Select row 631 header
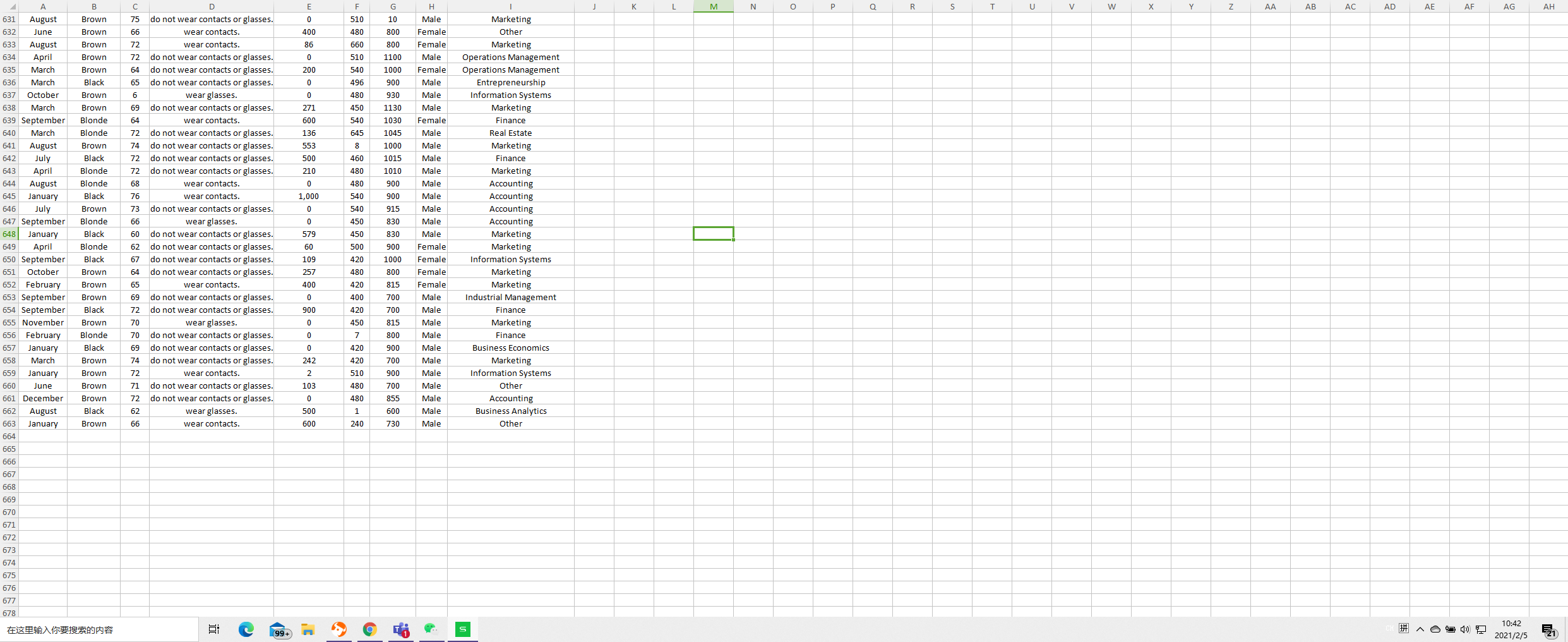1568x642 pixels. (x=9, y=19)
